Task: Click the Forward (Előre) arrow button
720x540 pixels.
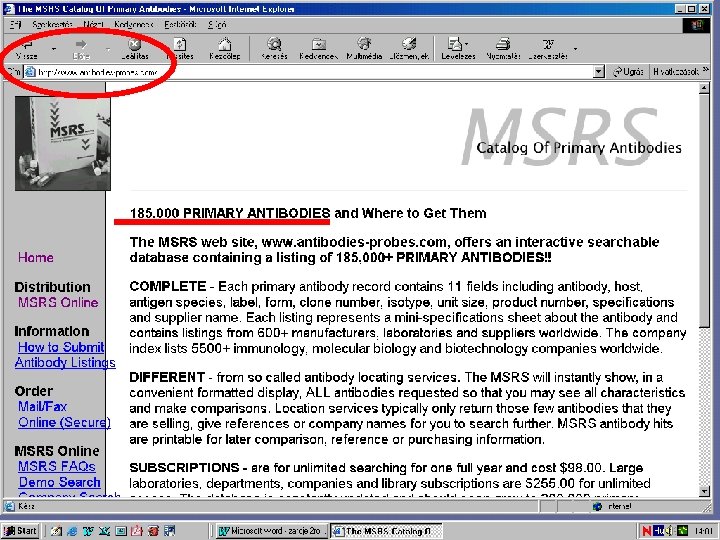Action: coord(81,49)
